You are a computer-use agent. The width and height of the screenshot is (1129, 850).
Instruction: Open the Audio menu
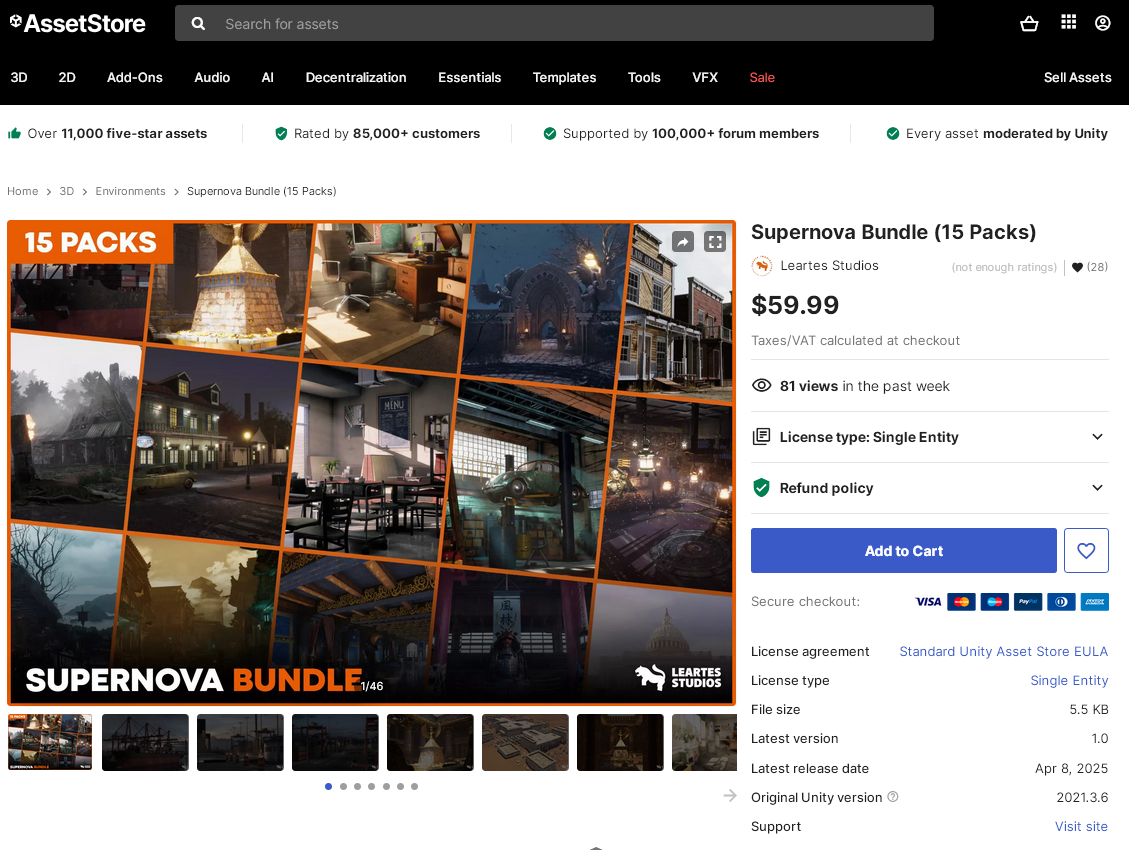[x=212, y=78]
